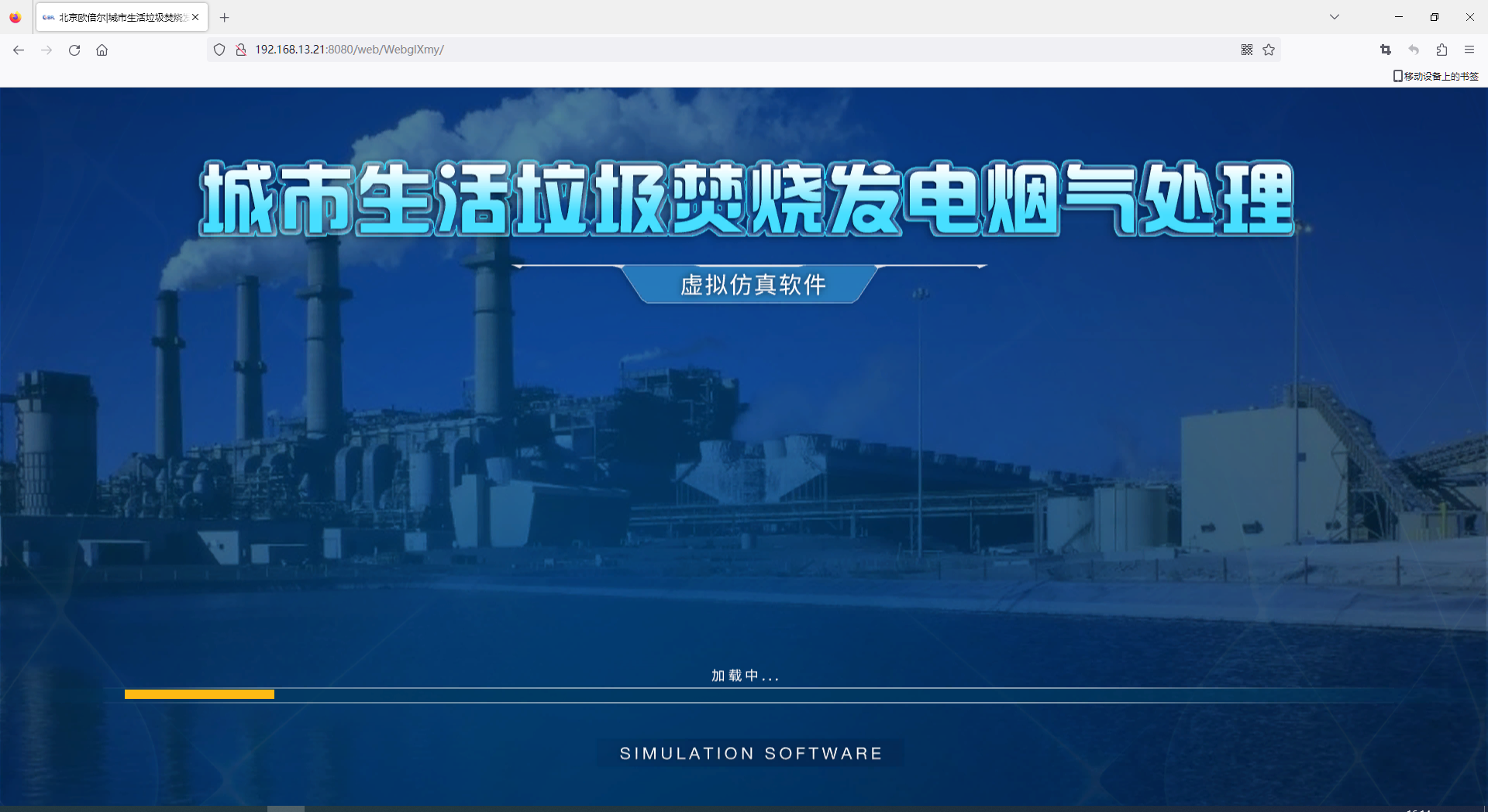Reload the current page
Screen dimensions: 1488x812
point(74,50)
